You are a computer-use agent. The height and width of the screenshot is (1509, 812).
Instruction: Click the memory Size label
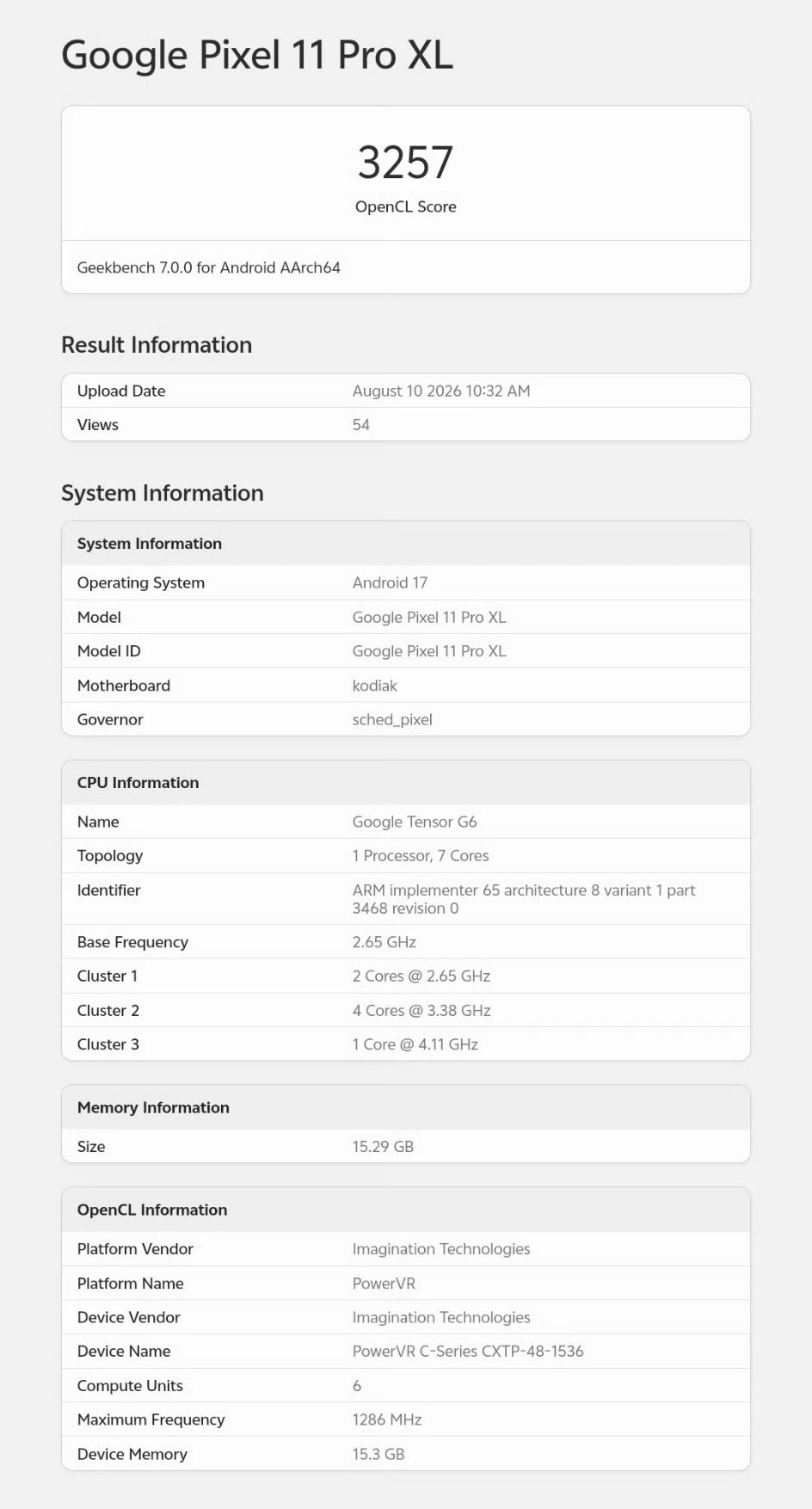[x=91, y=1147]
